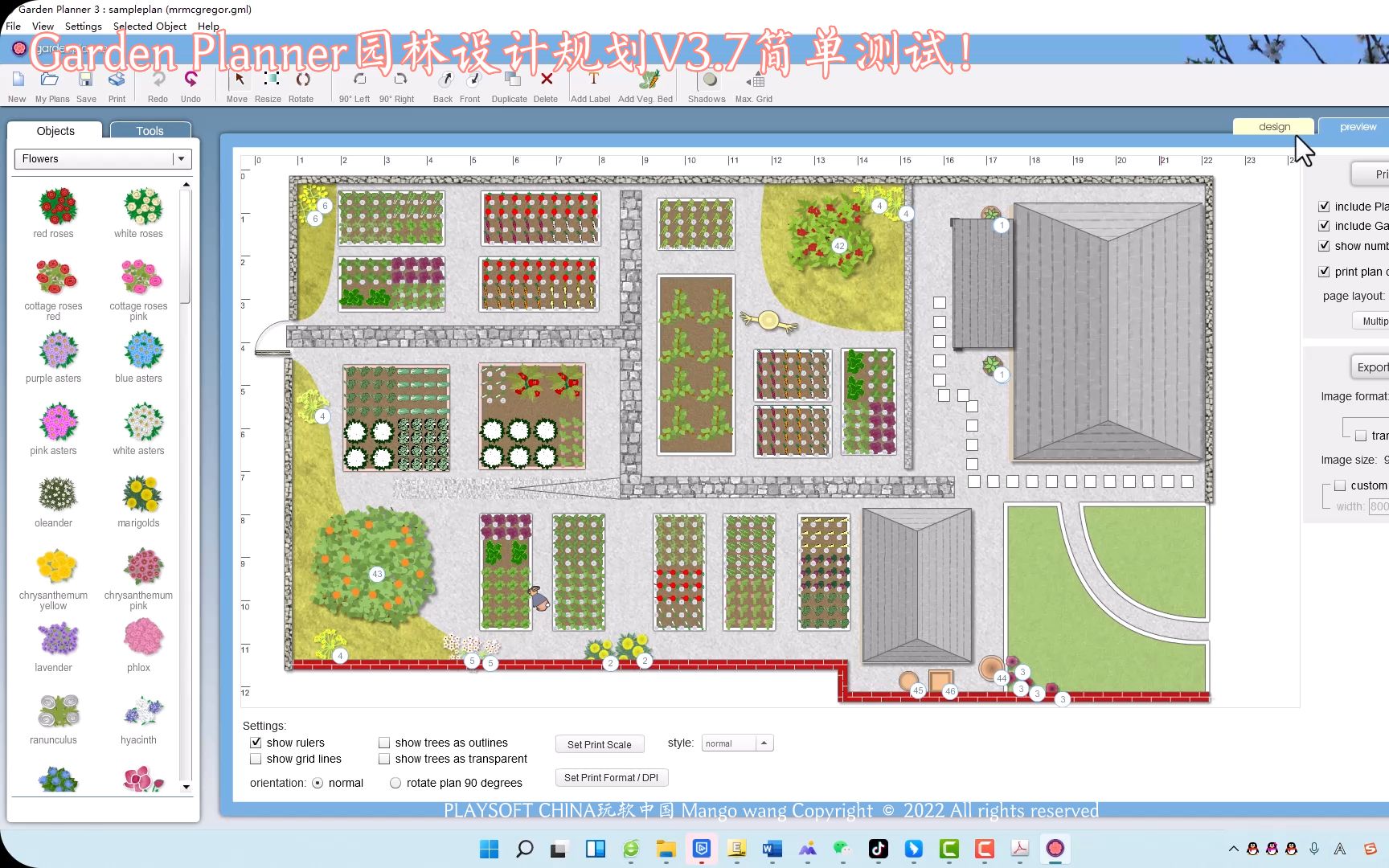Open the Selected Object menu

[150, 26]
